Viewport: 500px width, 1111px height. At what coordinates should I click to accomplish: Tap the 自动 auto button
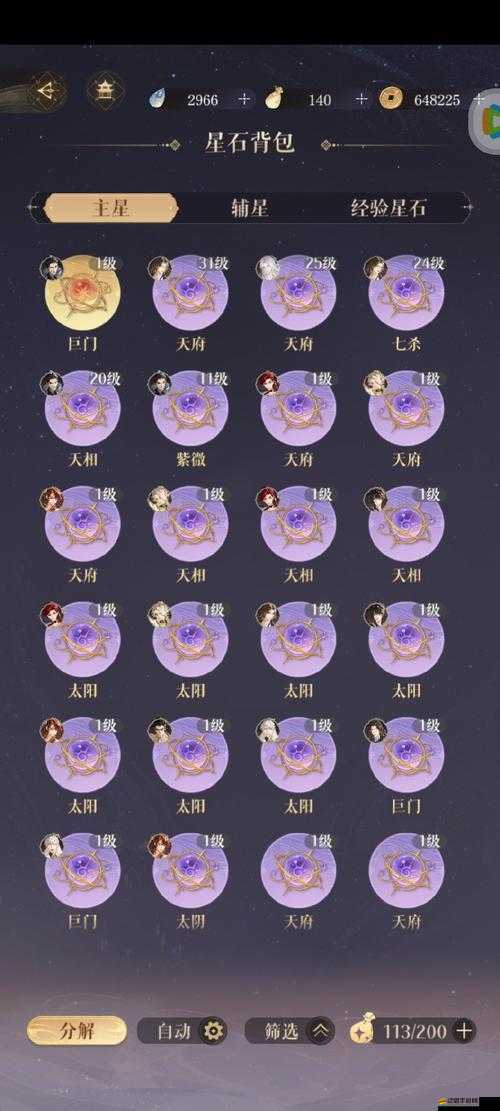pyautogui.click(x=174, y=1031)
